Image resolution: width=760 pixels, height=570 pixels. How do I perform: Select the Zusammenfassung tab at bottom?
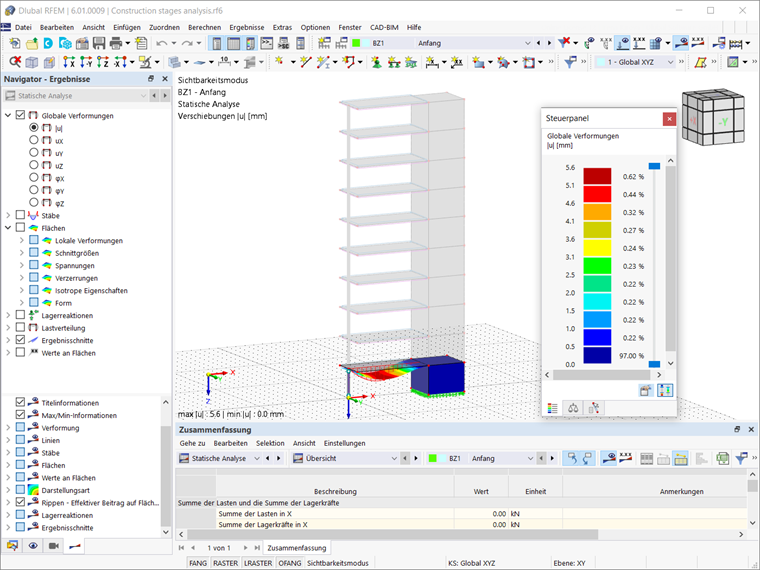tap(297, 548)
